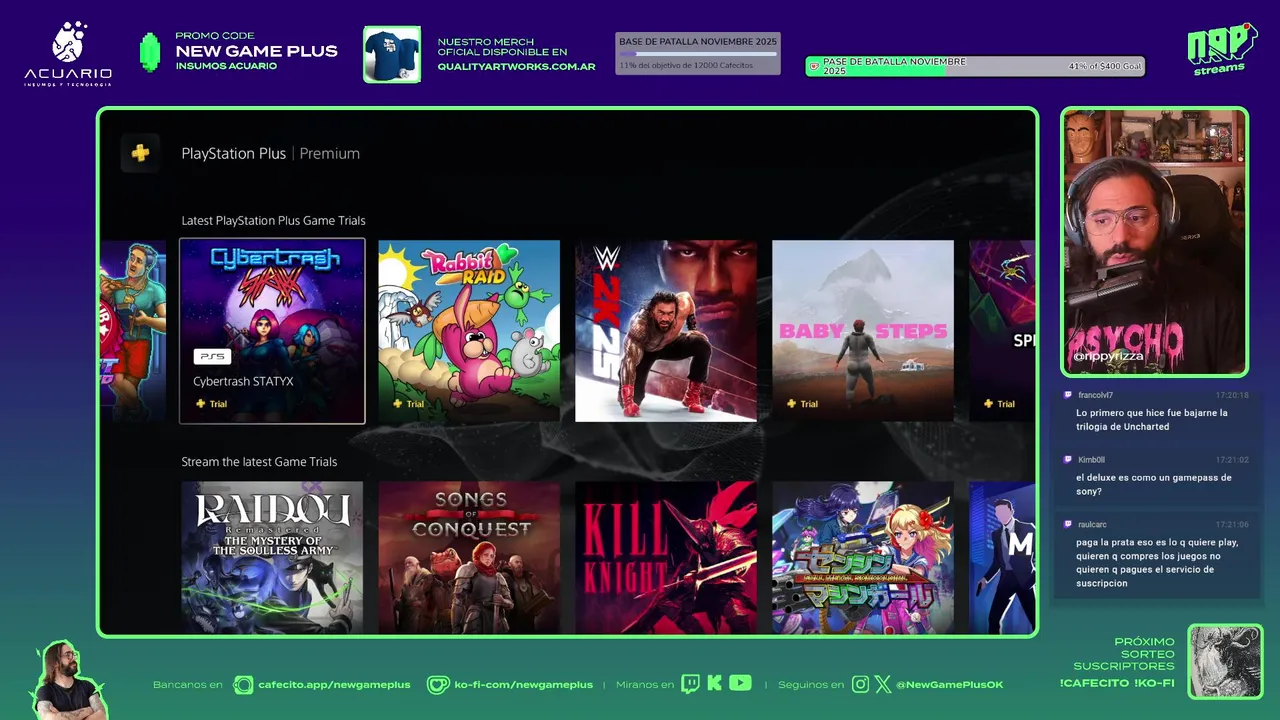
Task: Click the YouTube icon in footer
Action: tap(740, 683)
